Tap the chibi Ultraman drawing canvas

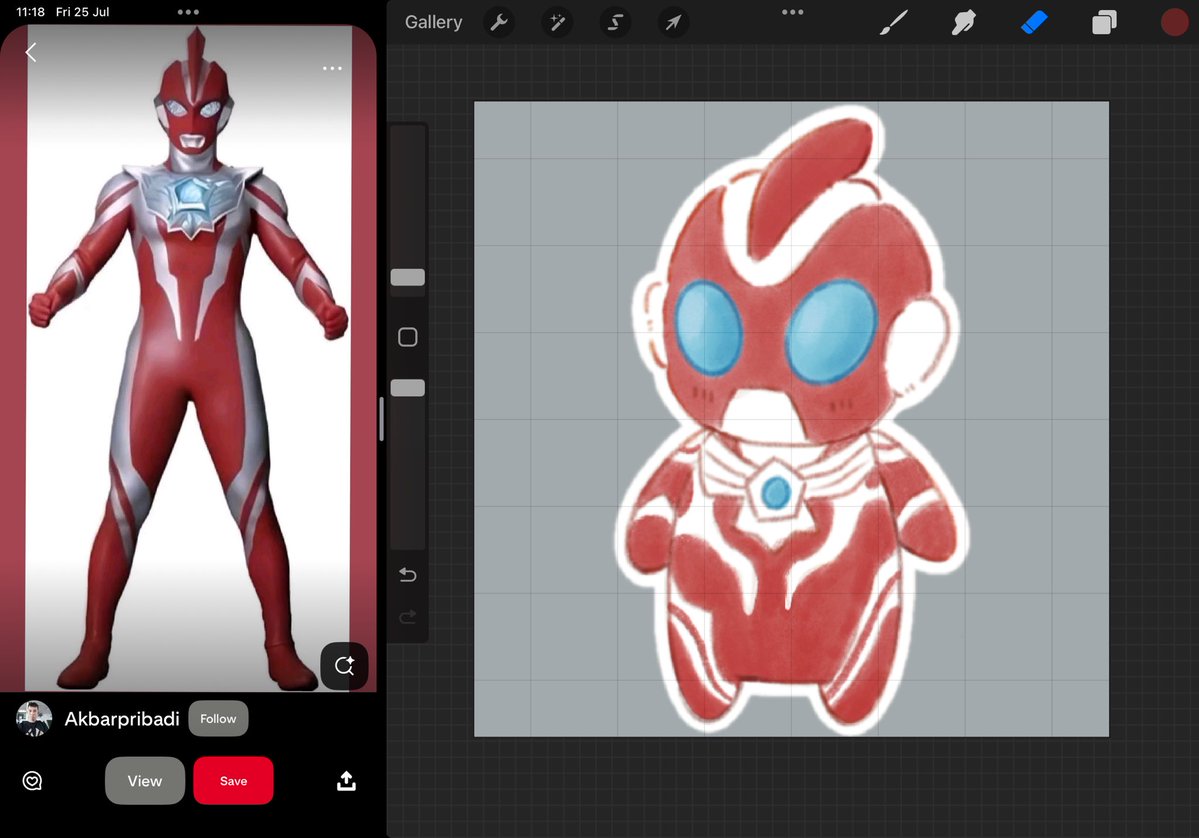point(791,419)
